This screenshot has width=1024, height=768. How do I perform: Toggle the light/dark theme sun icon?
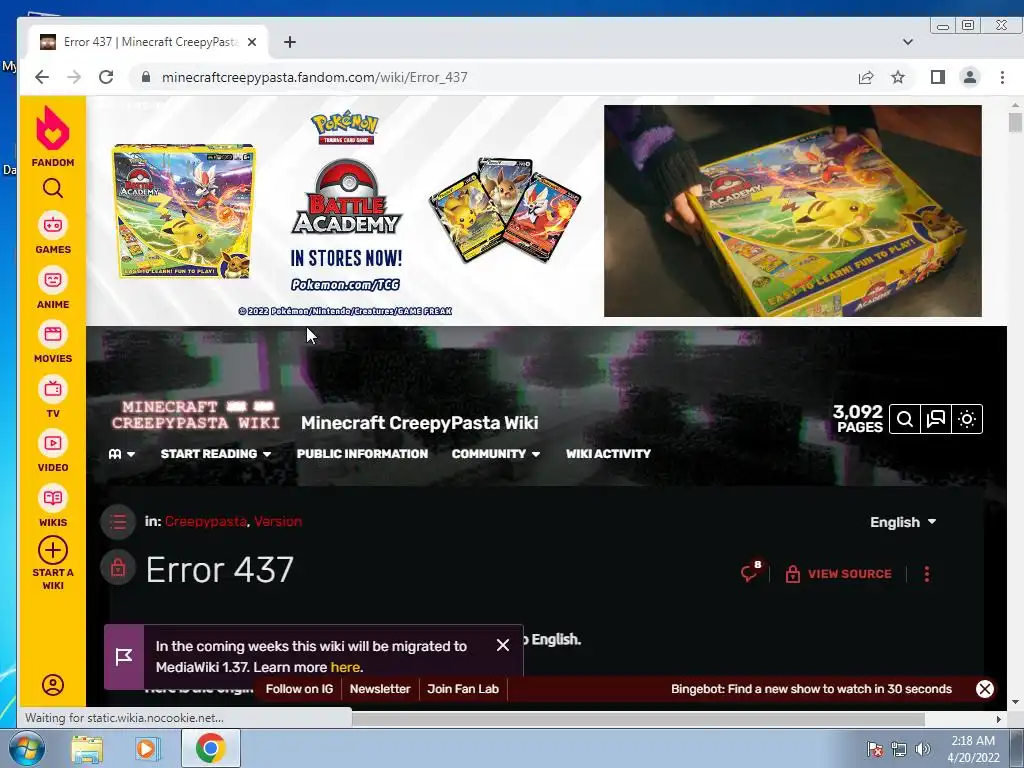967,419
